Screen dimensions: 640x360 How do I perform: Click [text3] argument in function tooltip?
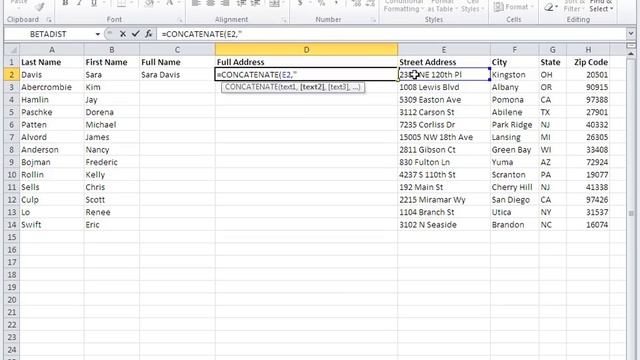[x=338, y=87]
